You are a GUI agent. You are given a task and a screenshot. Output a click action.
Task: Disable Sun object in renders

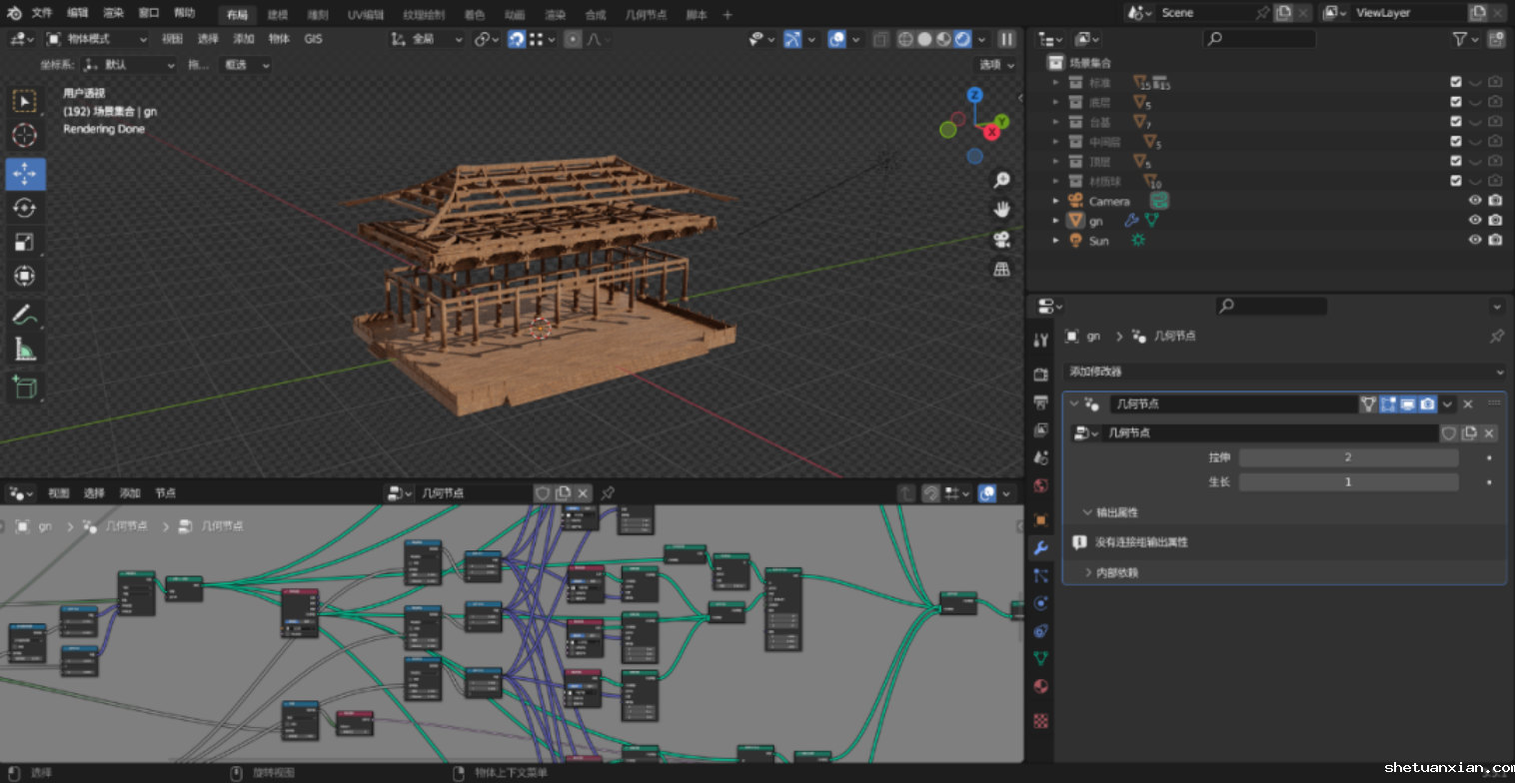click(1495, 241)
